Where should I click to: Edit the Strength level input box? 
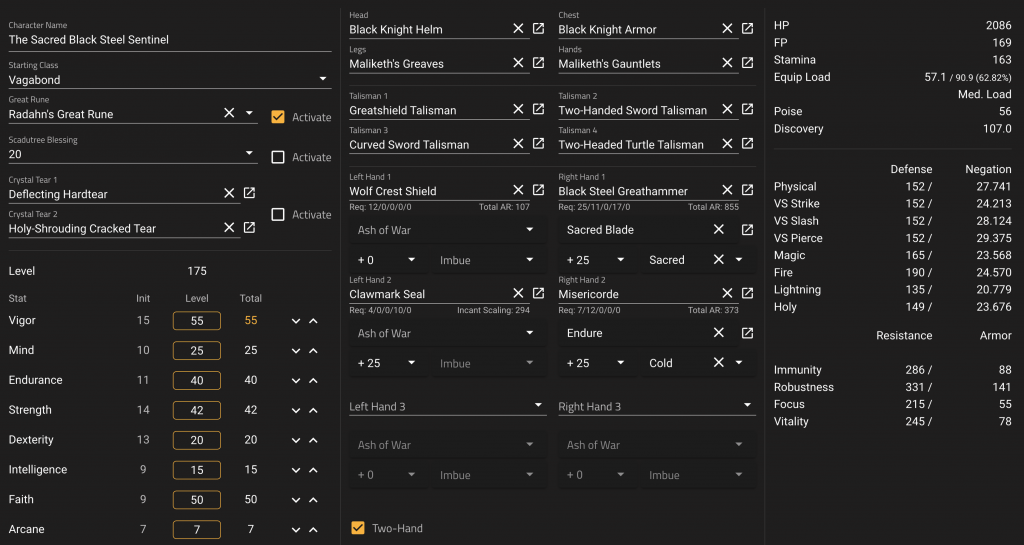click(197, 410)
